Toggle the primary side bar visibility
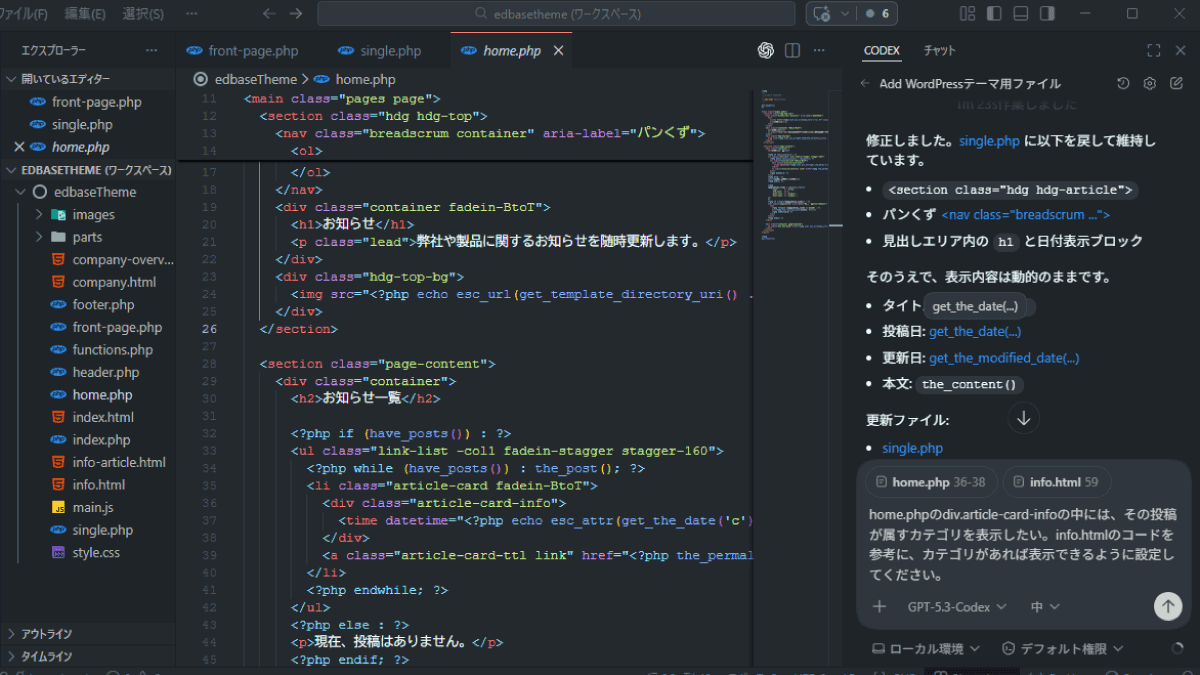 coord(993,14)
